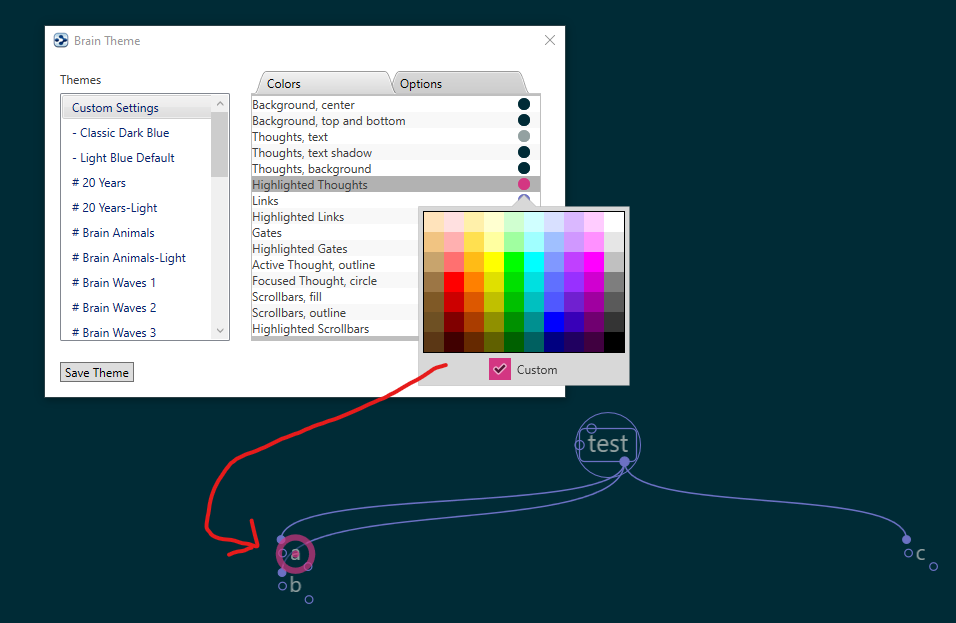Select the Custom Settings theme
This screenshot has width=956, height=623.
click(115, 108)
